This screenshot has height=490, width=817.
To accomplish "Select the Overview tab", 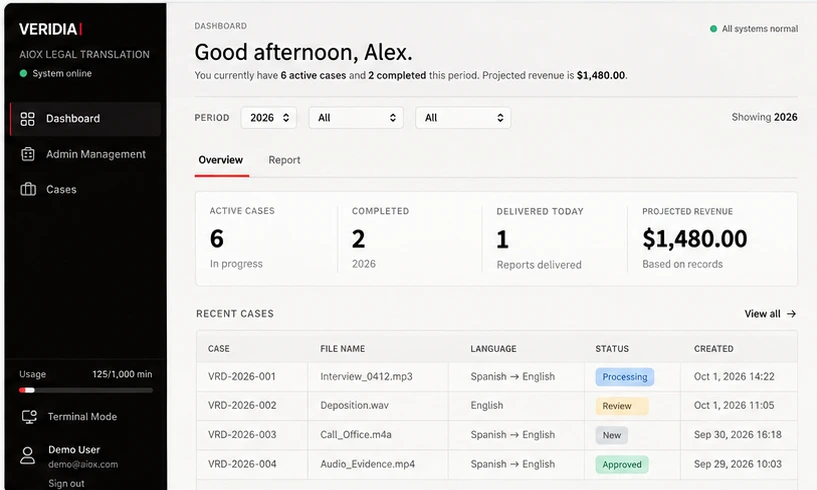I will pos(221,160).
